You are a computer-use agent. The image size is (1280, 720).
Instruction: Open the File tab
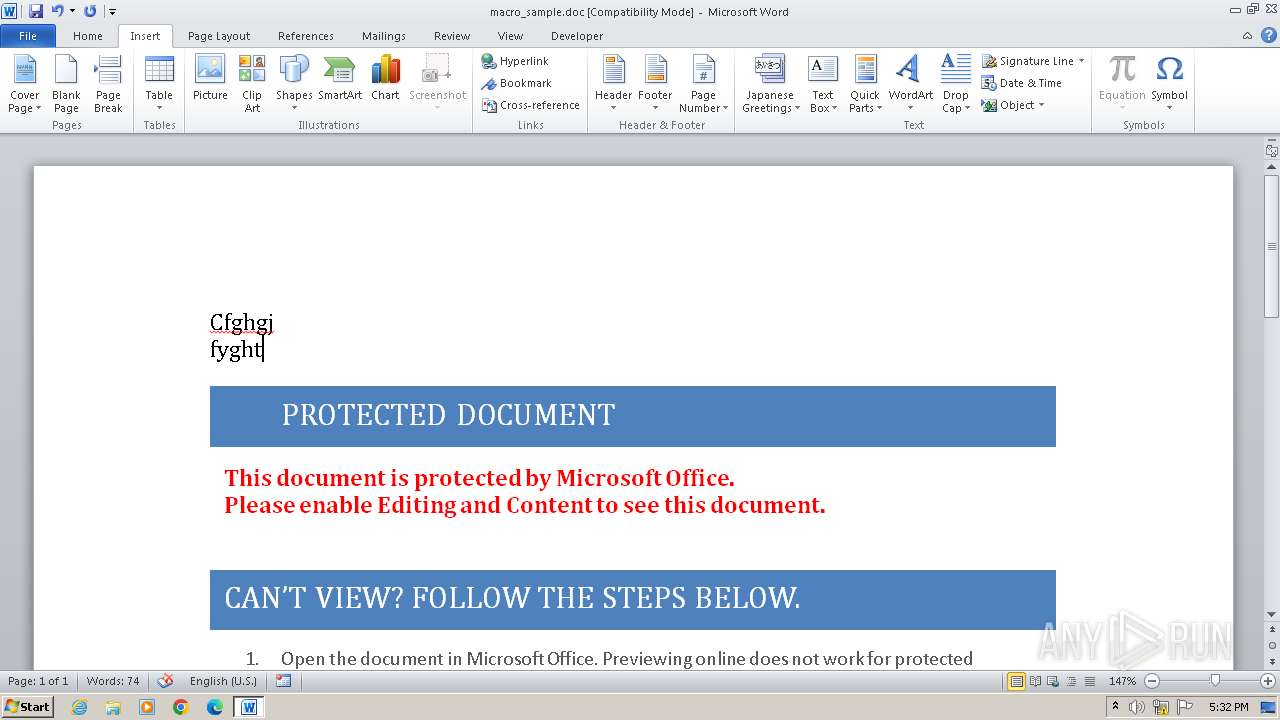click(28, 36)
